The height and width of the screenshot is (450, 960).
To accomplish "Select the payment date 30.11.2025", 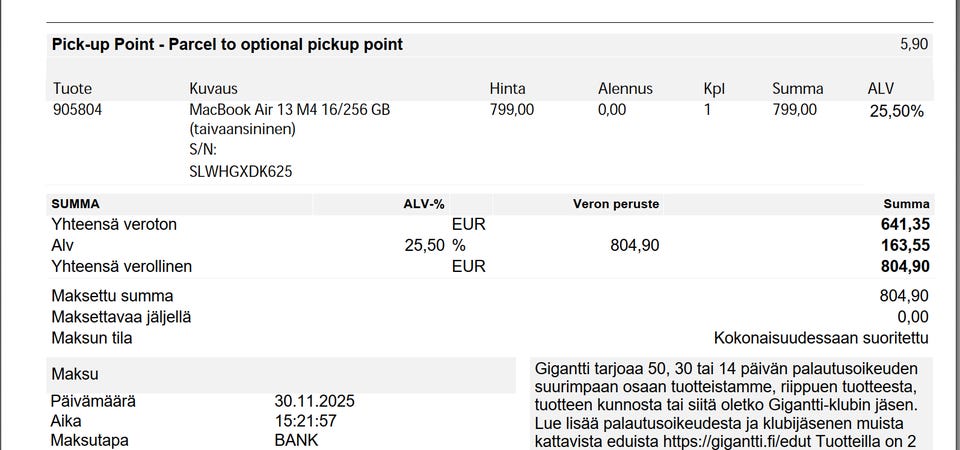I will click(314, 401).
